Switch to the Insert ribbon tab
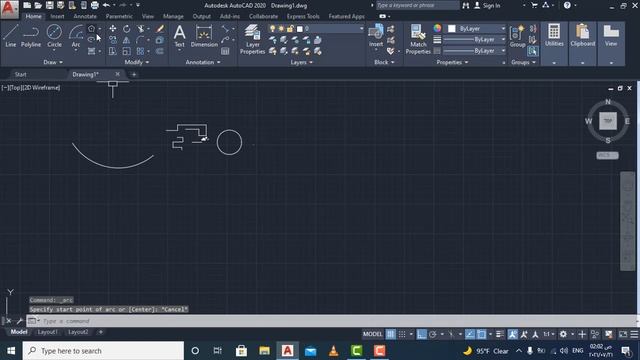 click(57, 16)
